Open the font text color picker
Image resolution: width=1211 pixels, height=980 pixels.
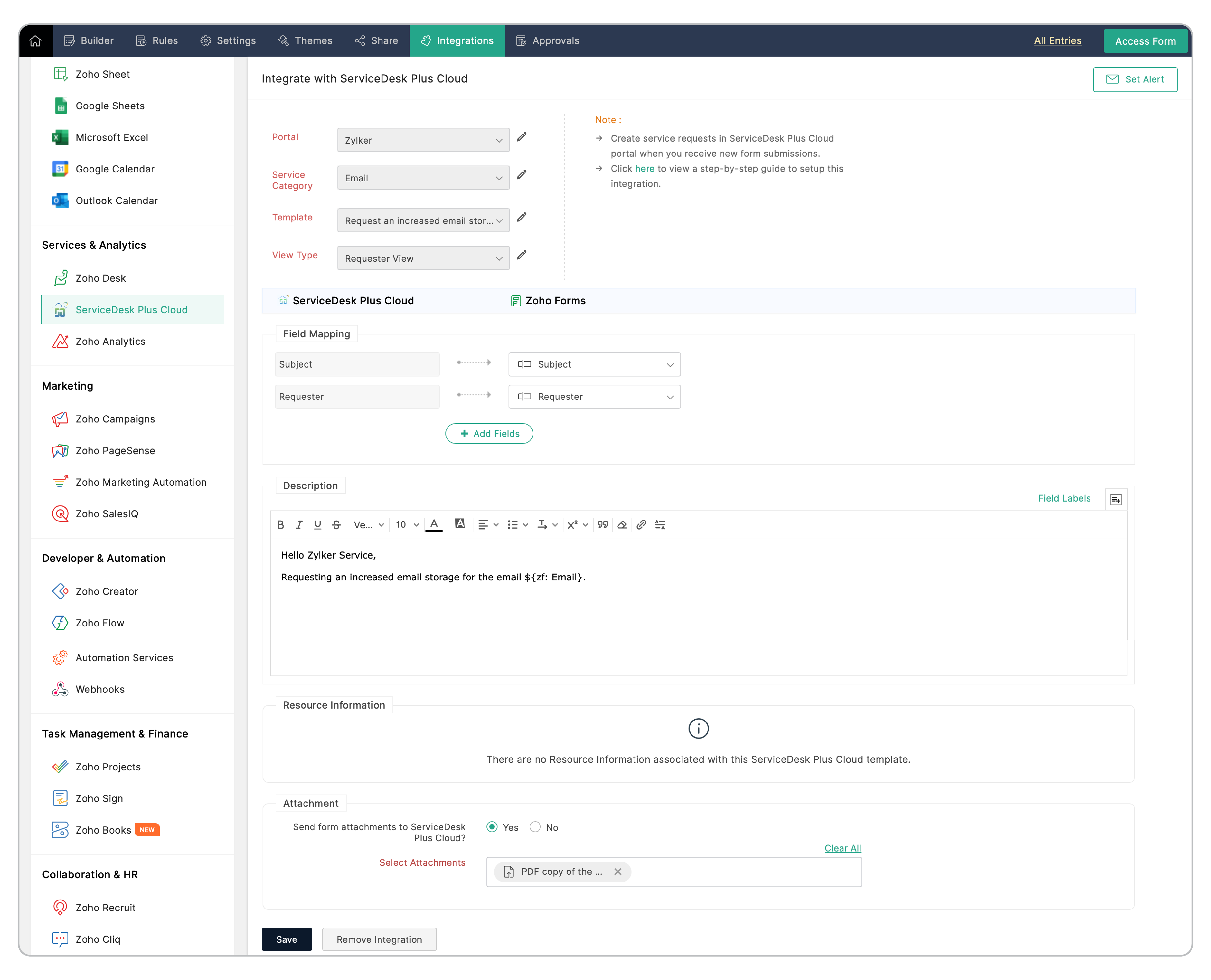pos(434,524)
